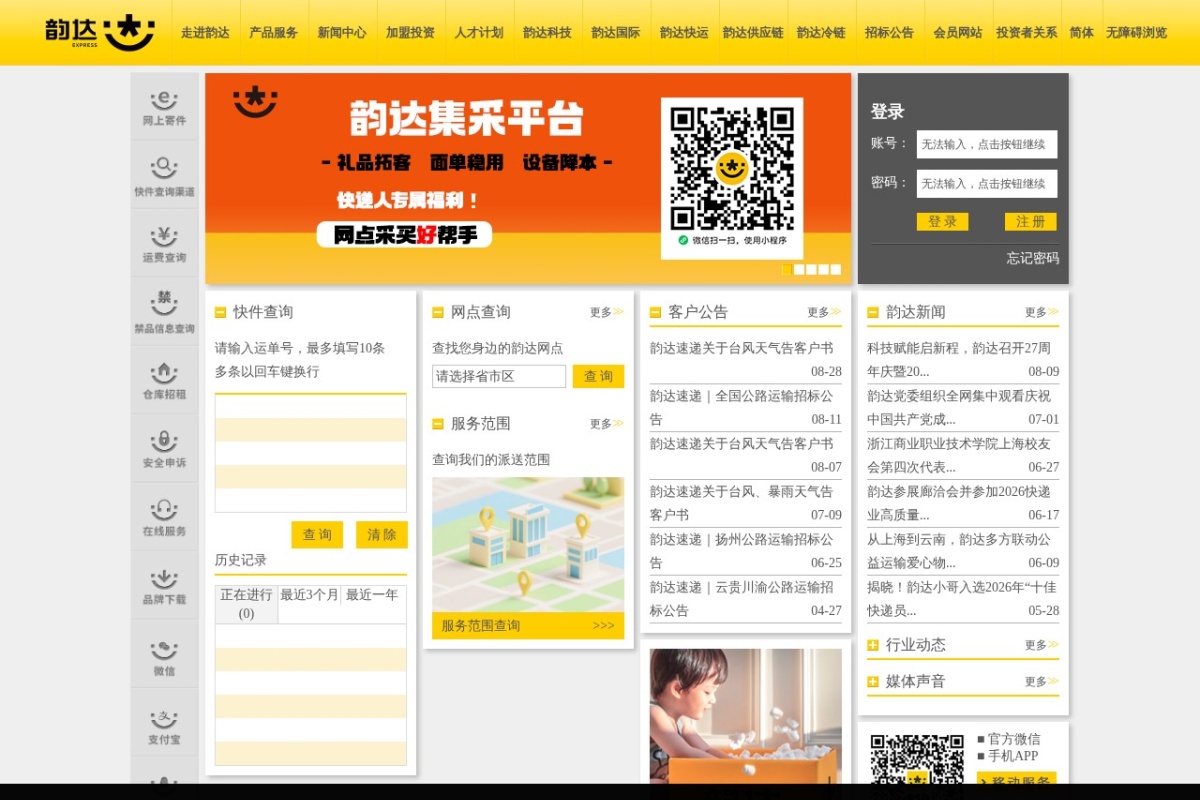Screen dimensions: 1200x800
Task: Switch the language to 简体
Action: click(x=1081, y=32)
